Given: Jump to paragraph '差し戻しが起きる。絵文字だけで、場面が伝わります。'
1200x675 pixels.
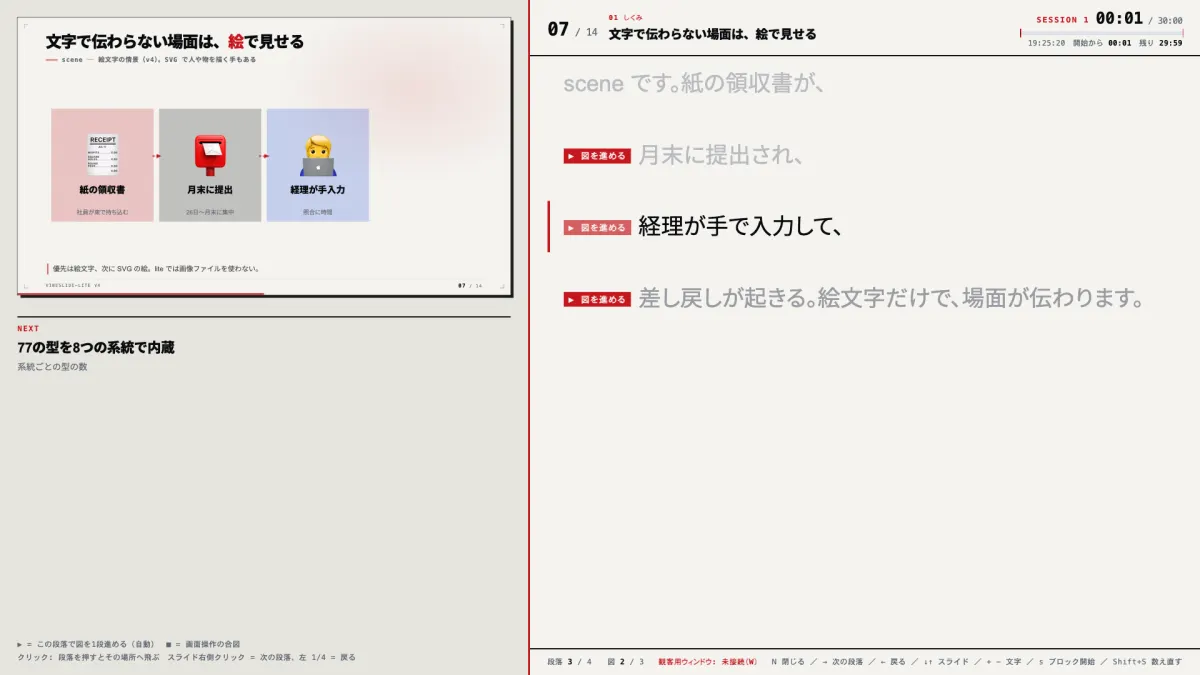Looking at the screenshot, I should point(891,299).
